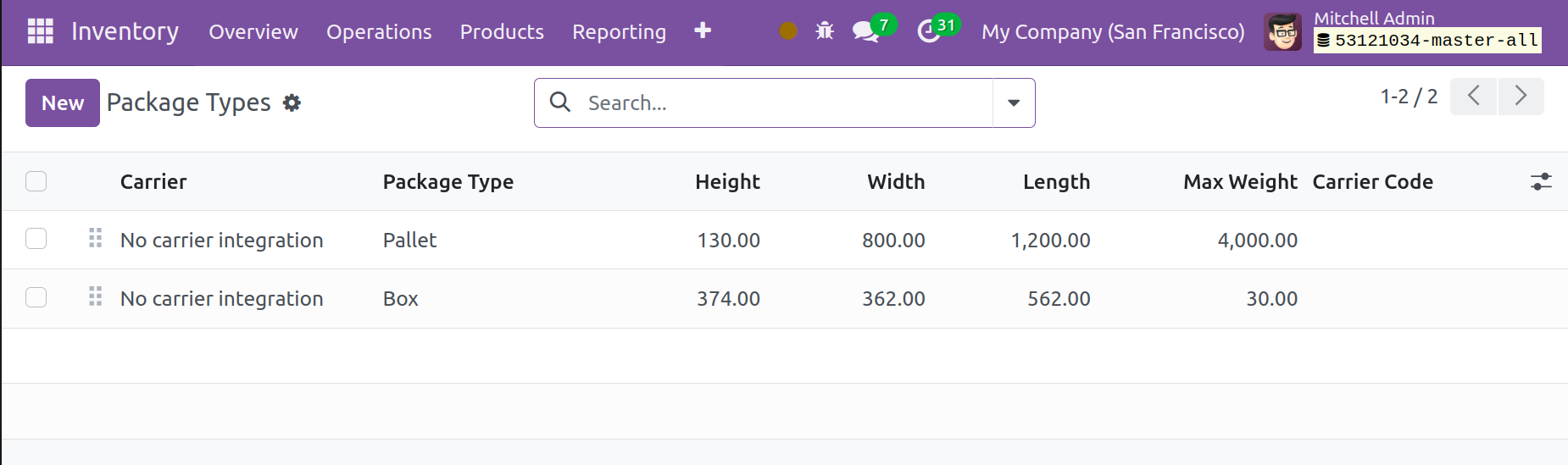Open the Reporting menu
The width and height of the screenshot is (1568, 465).
point(619,32)
